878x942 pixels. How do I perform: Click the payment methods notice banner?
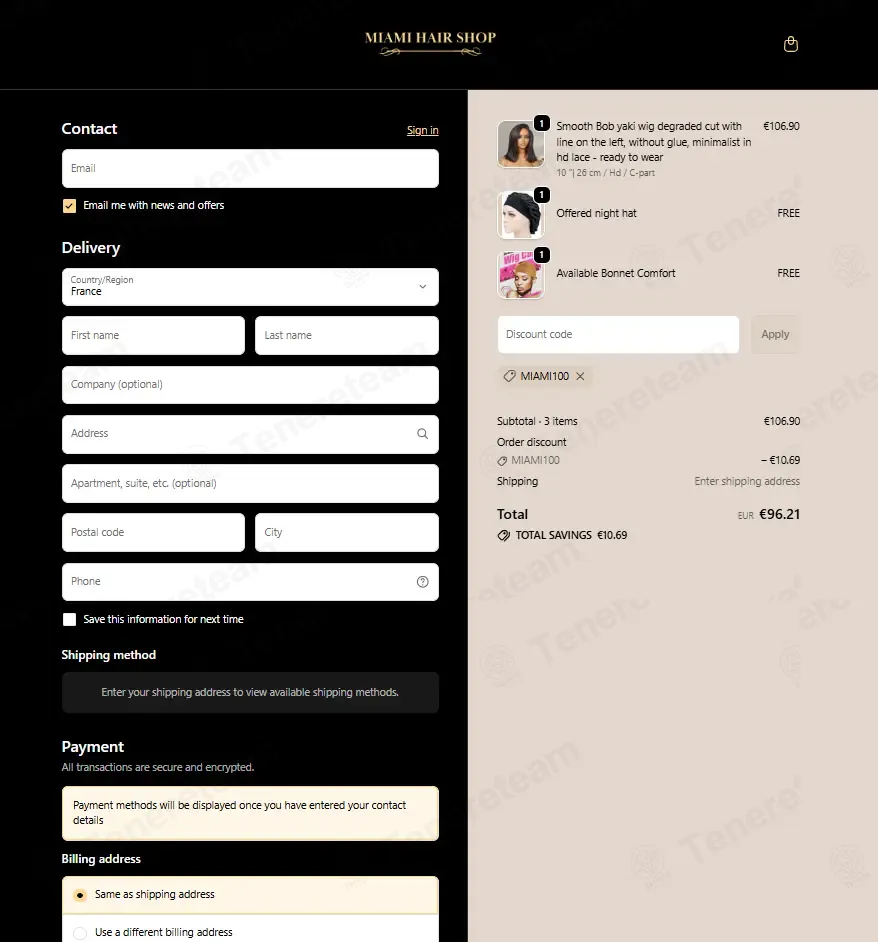click(250, 813)
